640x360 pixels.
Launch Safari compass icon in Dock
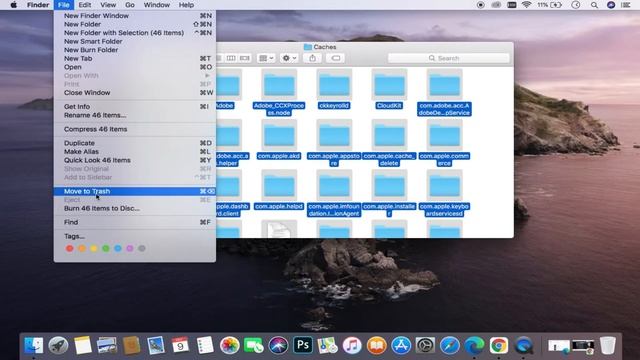(x=450, y=345)
